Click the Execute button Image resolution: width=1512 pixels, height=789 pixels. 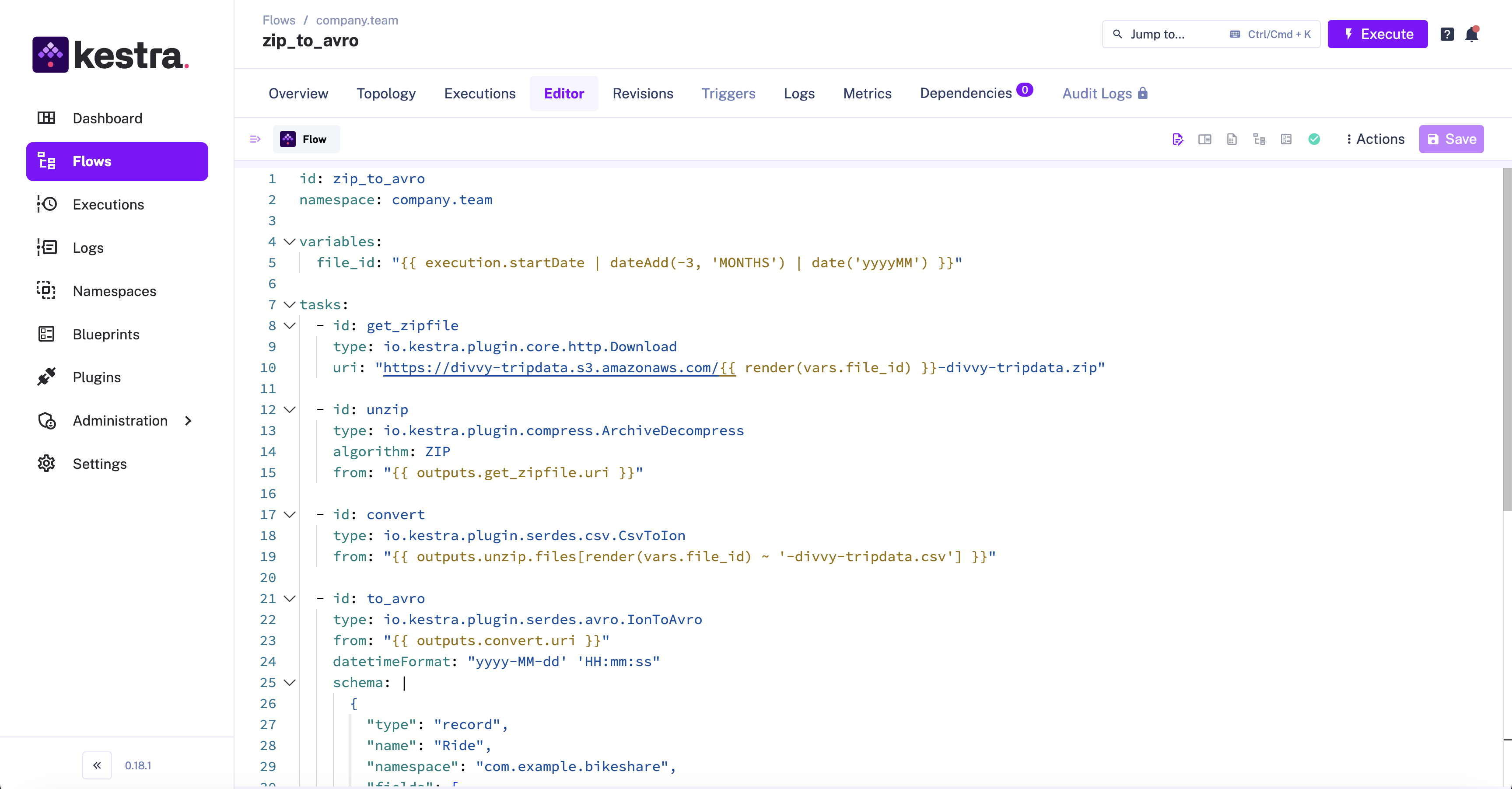(1377, 34)
